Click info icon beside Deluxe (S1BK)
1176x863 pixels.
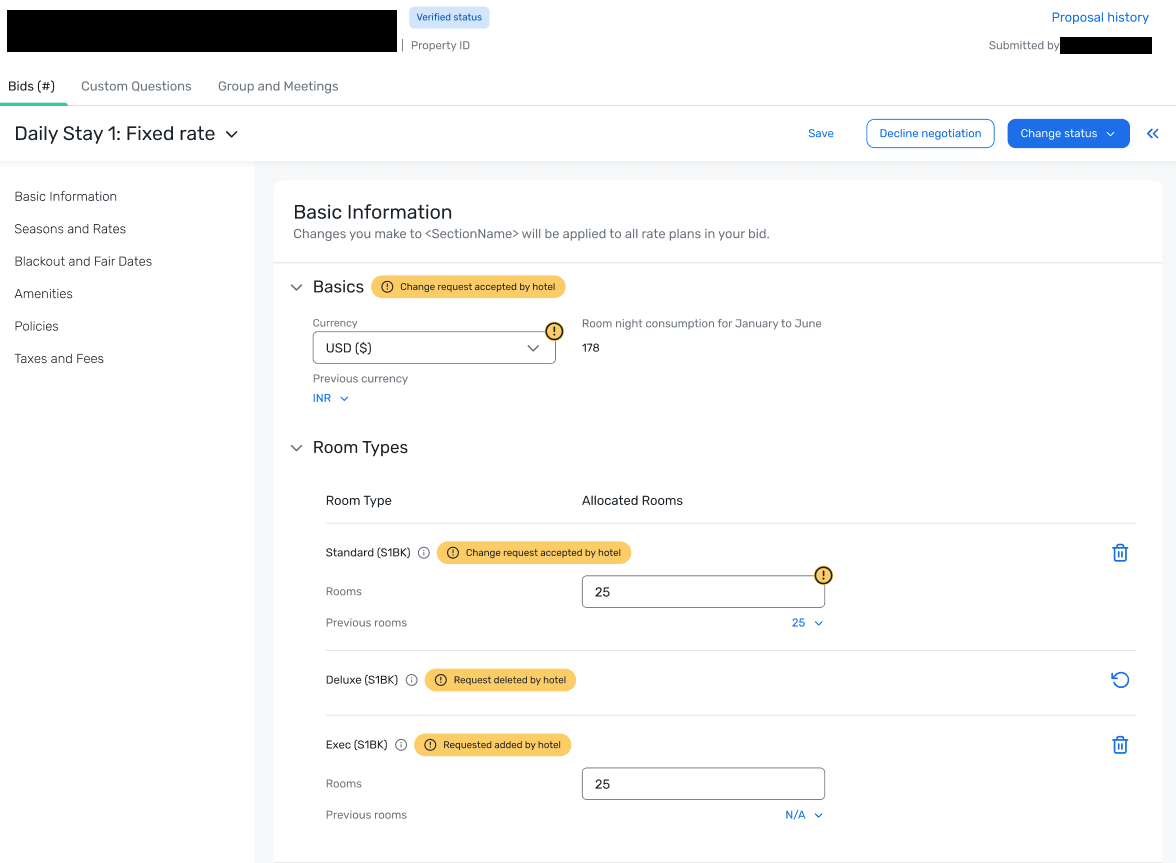pyautogui.click(x=411, y=680)
